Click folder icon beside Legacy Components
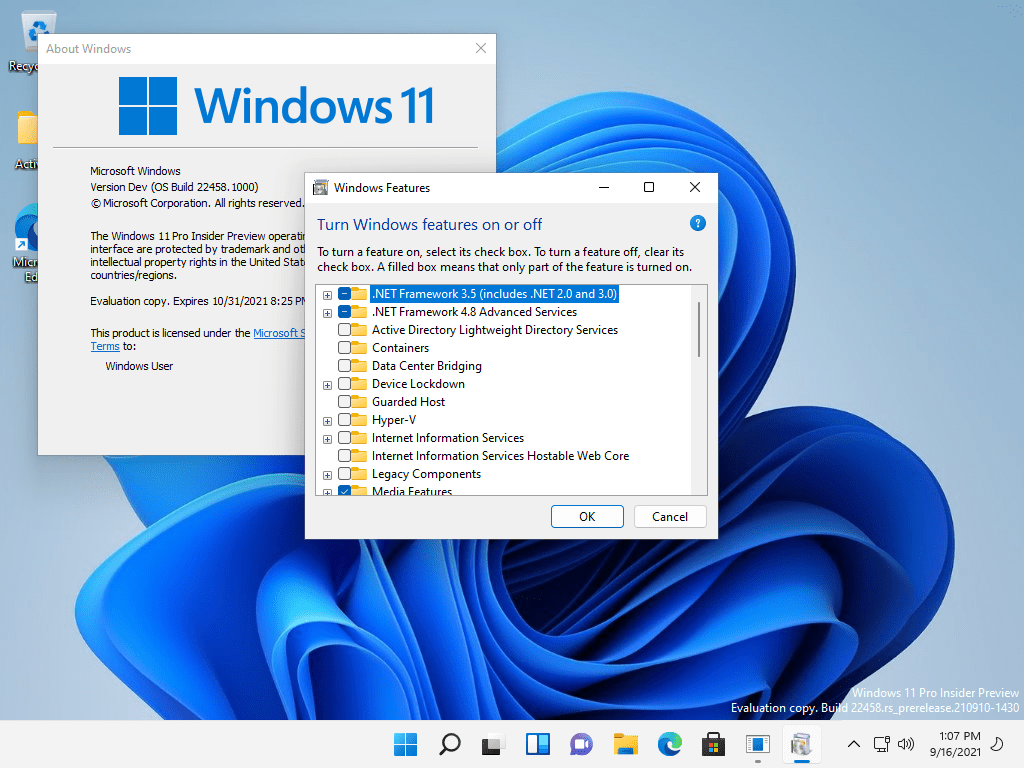 [359, 473]
